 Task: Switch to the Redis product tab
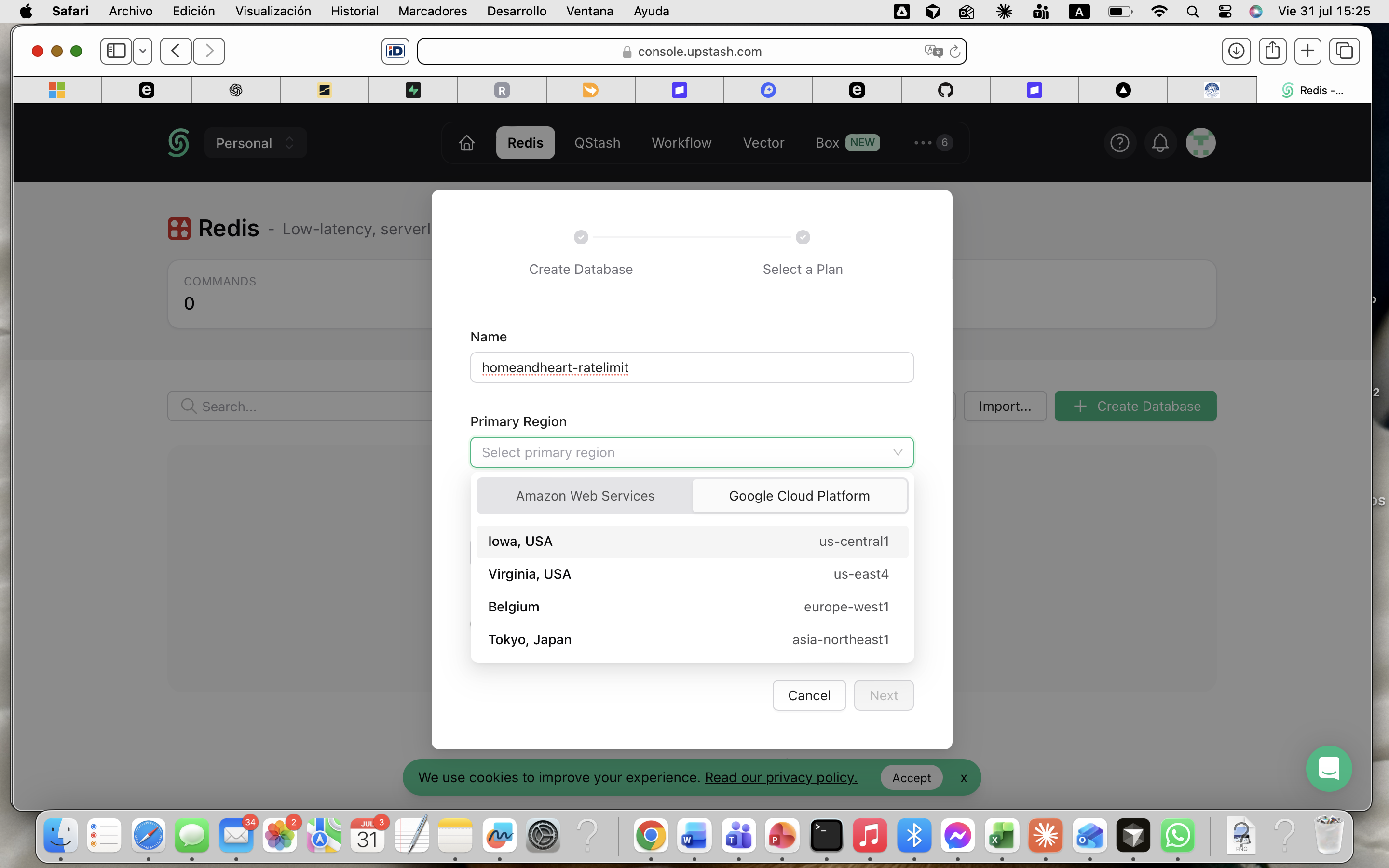click(525, 143)
